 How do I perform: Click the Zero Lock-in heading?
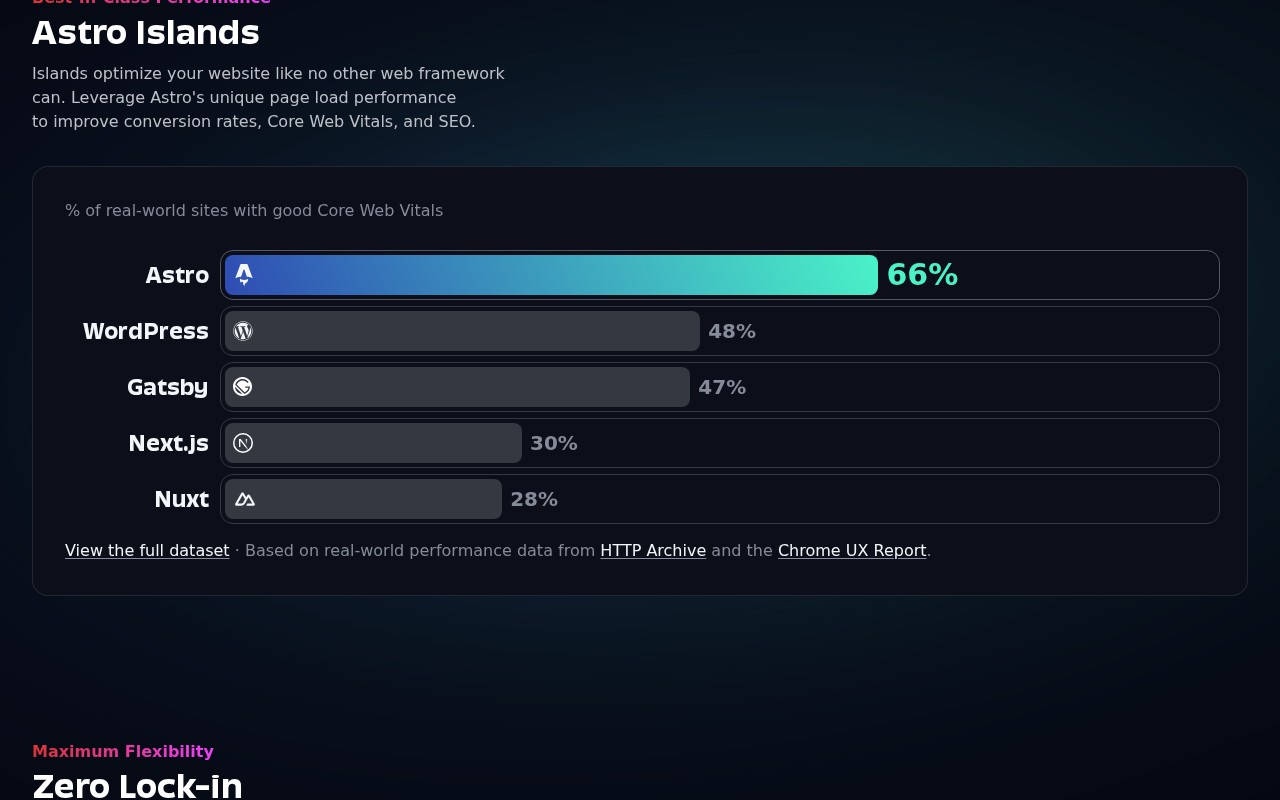[x=137, y=785]
